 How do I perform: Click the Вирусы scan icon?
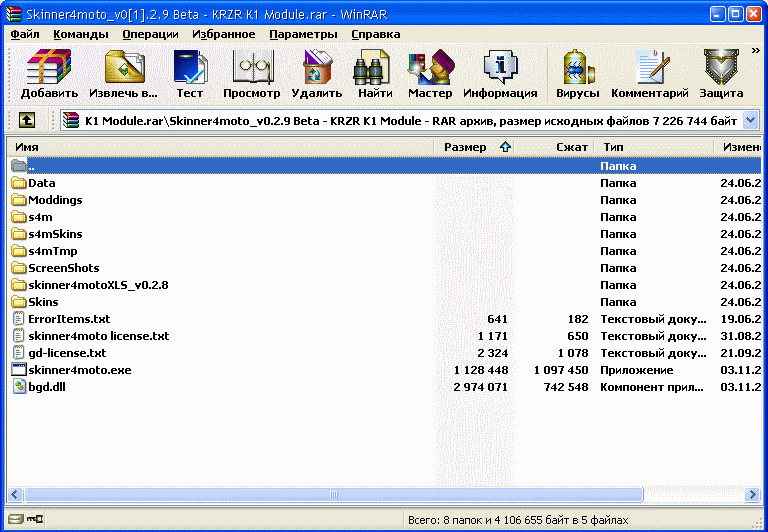click(578, 67)
